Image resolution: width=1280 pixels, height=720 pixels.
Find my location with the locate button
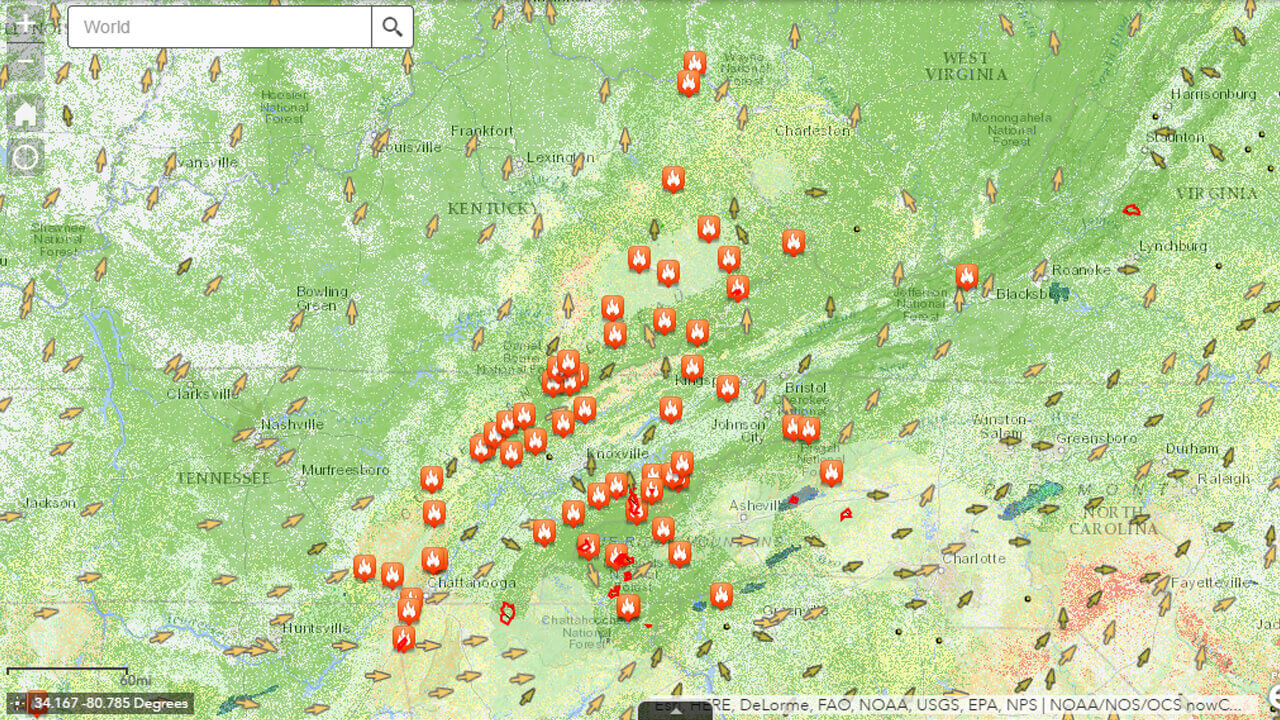tap(25, 157)
